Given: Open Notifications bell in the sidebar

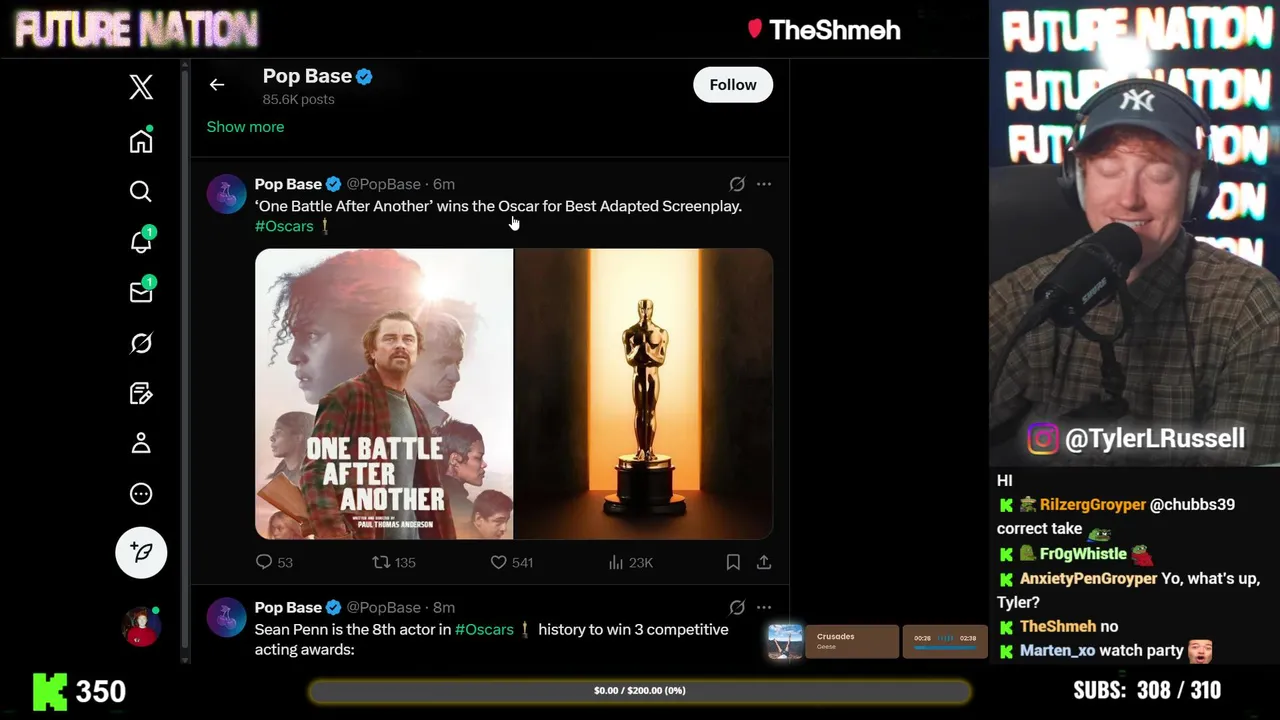Looking at the screenshot, I should (x=141, y=241).
